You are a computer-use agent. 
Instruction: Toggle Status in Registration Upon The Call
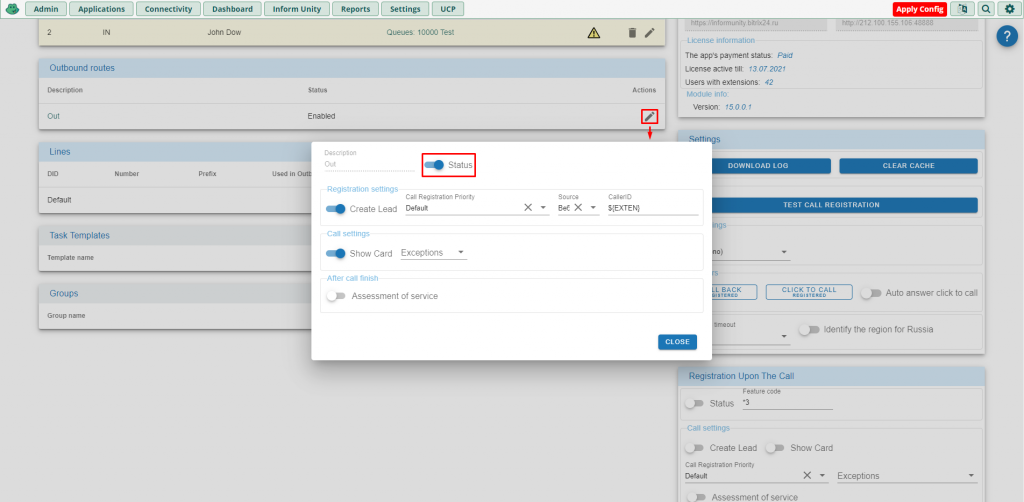point(694,403)
